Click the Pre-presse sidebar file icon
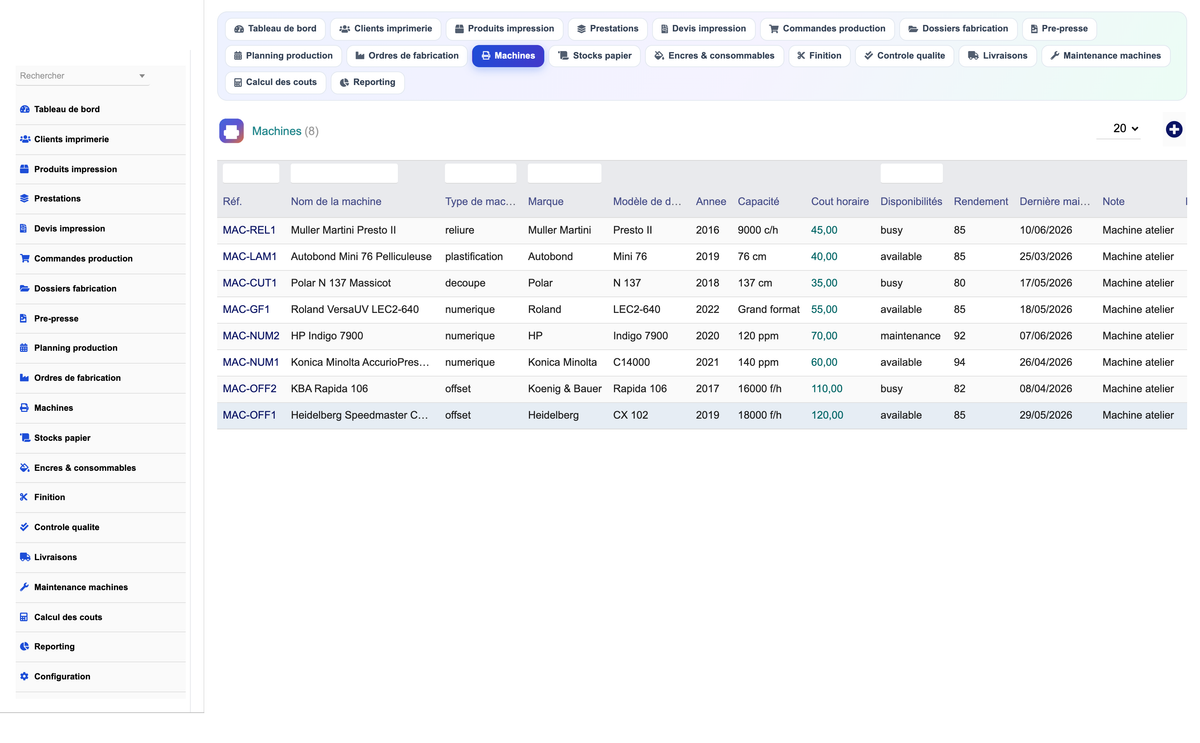1200x743 pixels. pyautogui.click(x=24, y=319)
